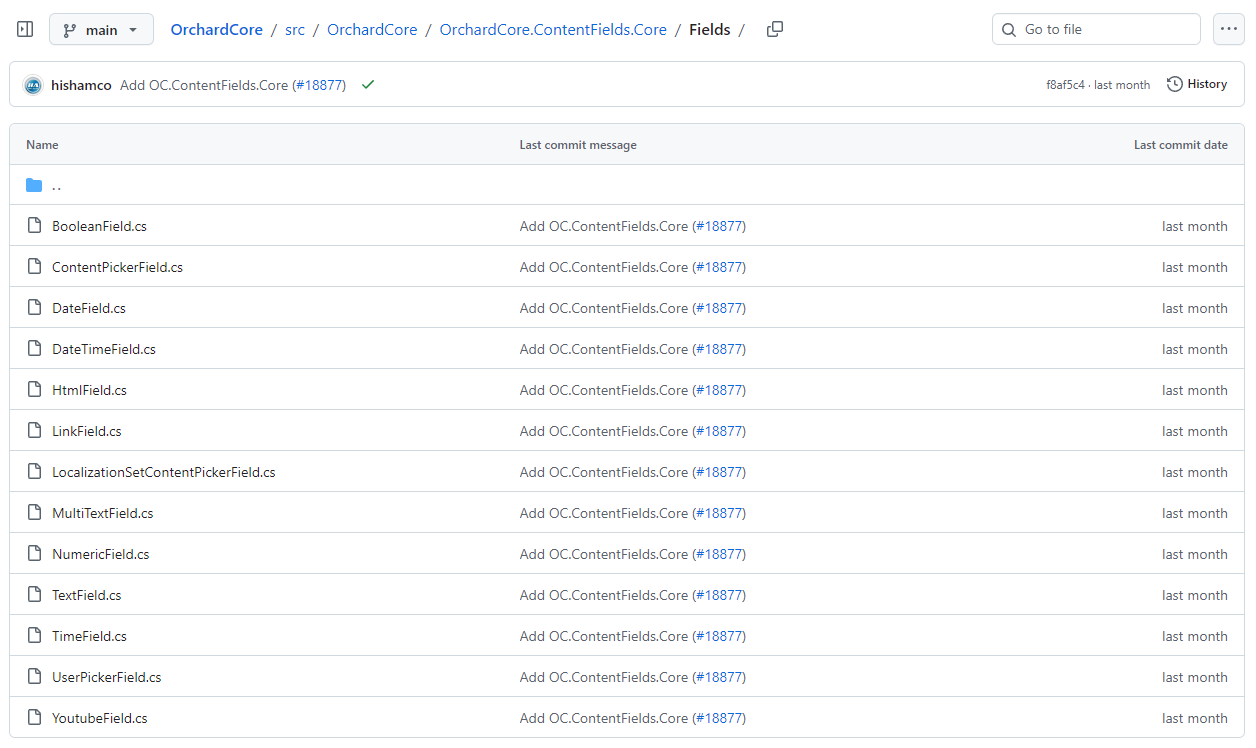1256x748 pixels.
Task: Open TextField.cs file
Action: (87, 595)
